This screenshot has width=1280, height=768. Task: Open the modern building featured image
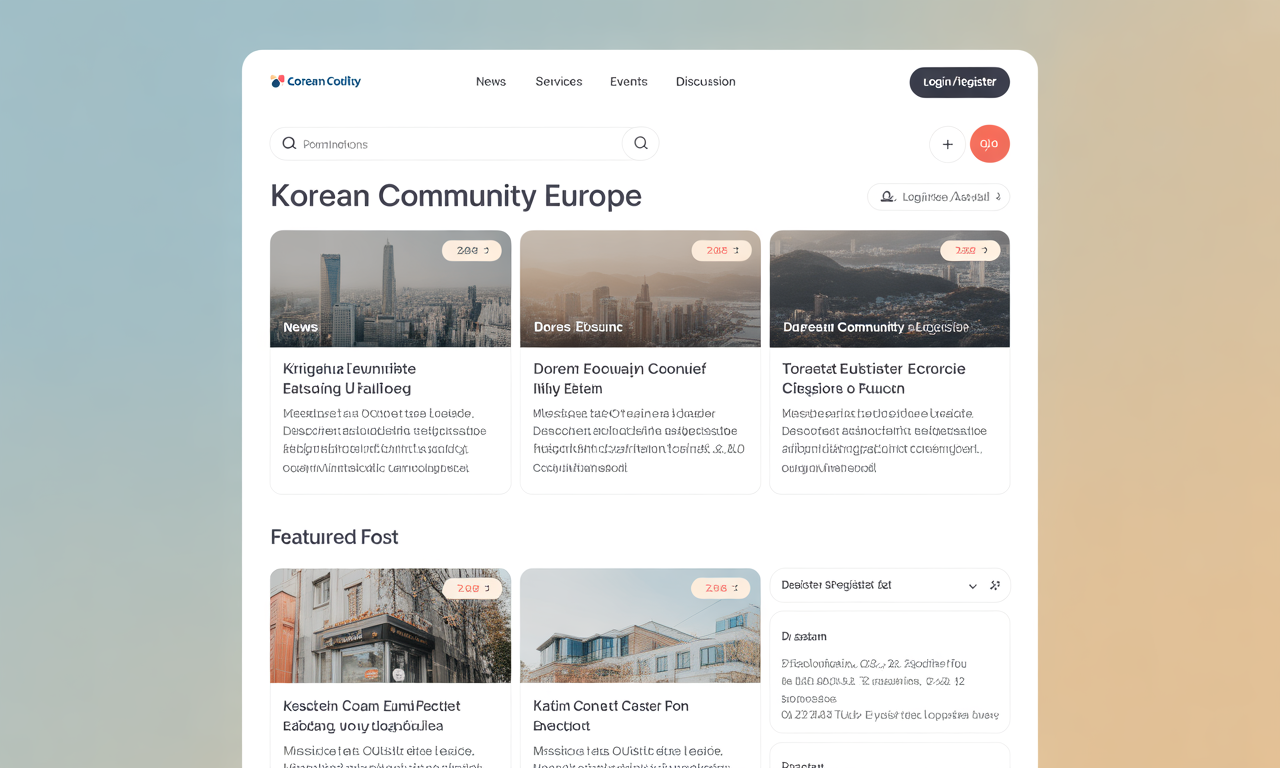(640, 626)
